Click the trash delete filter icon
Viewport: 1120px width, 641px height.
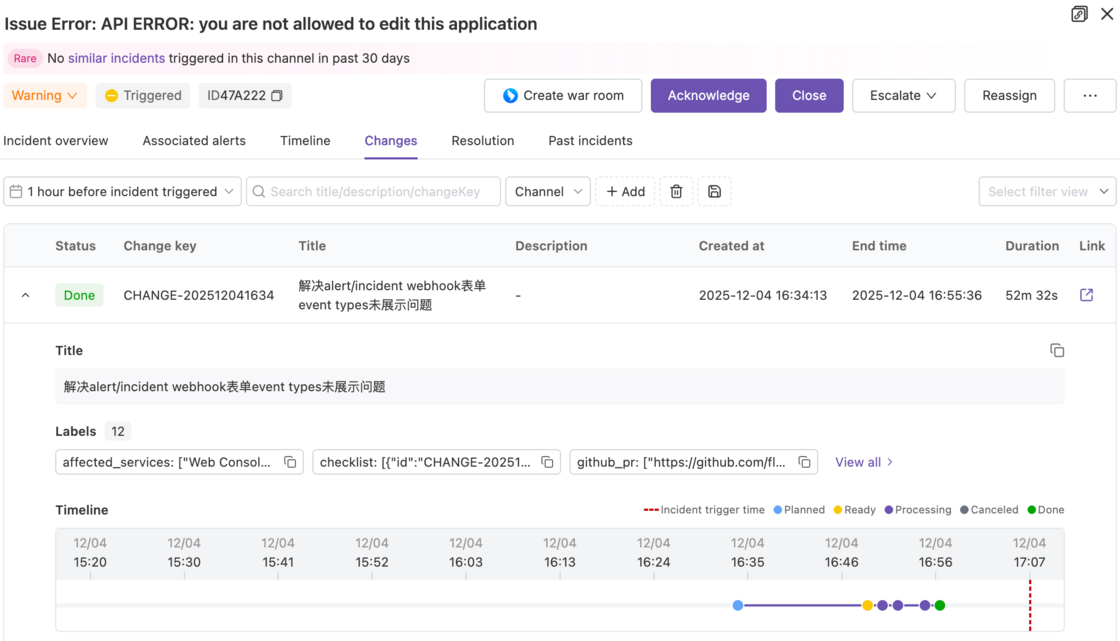coord(676,192)
